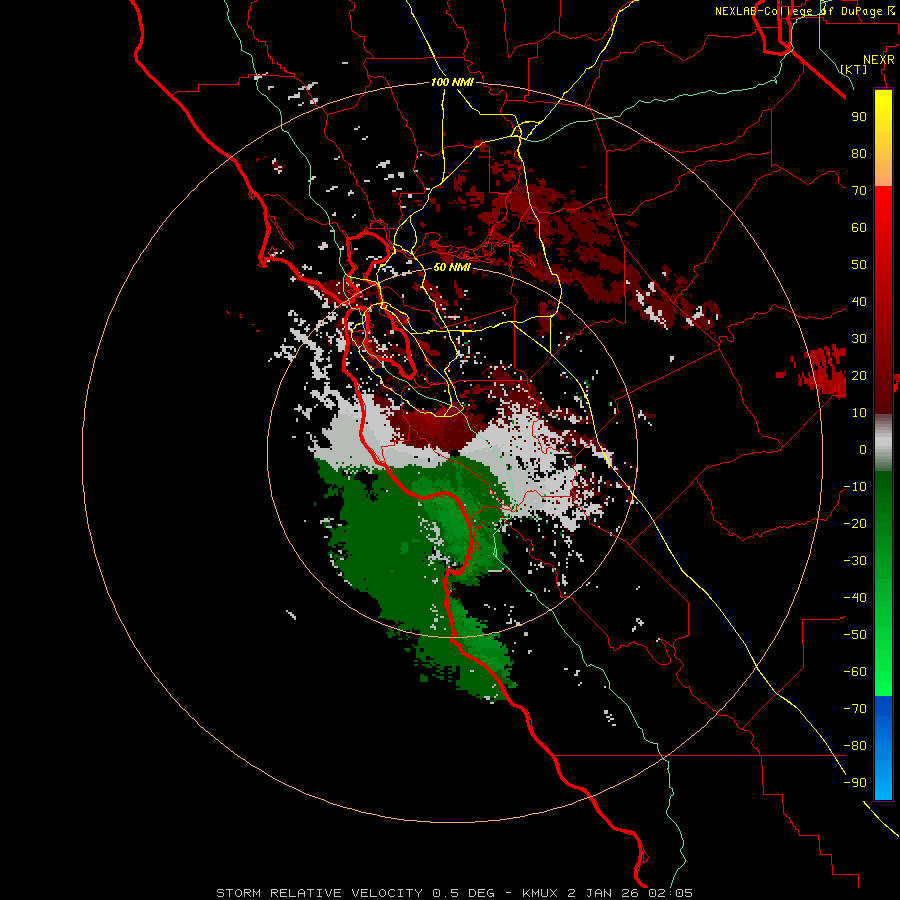Select the -90 legend value
Image resolution: width=900 pixels, height=900 pixels.
click(855, 783)
